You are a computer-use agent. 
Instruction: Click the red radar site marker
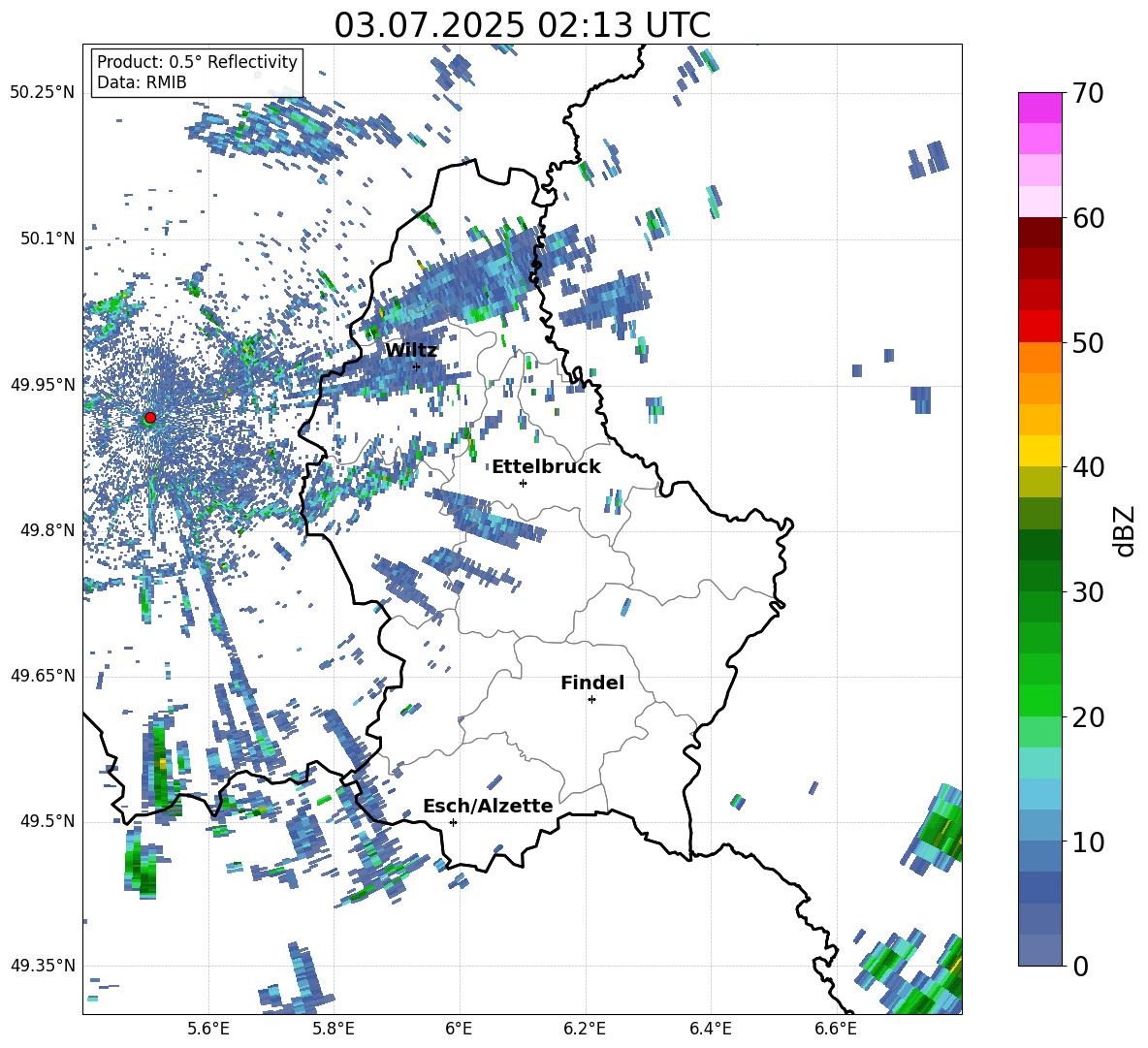[x=150, y=418]
